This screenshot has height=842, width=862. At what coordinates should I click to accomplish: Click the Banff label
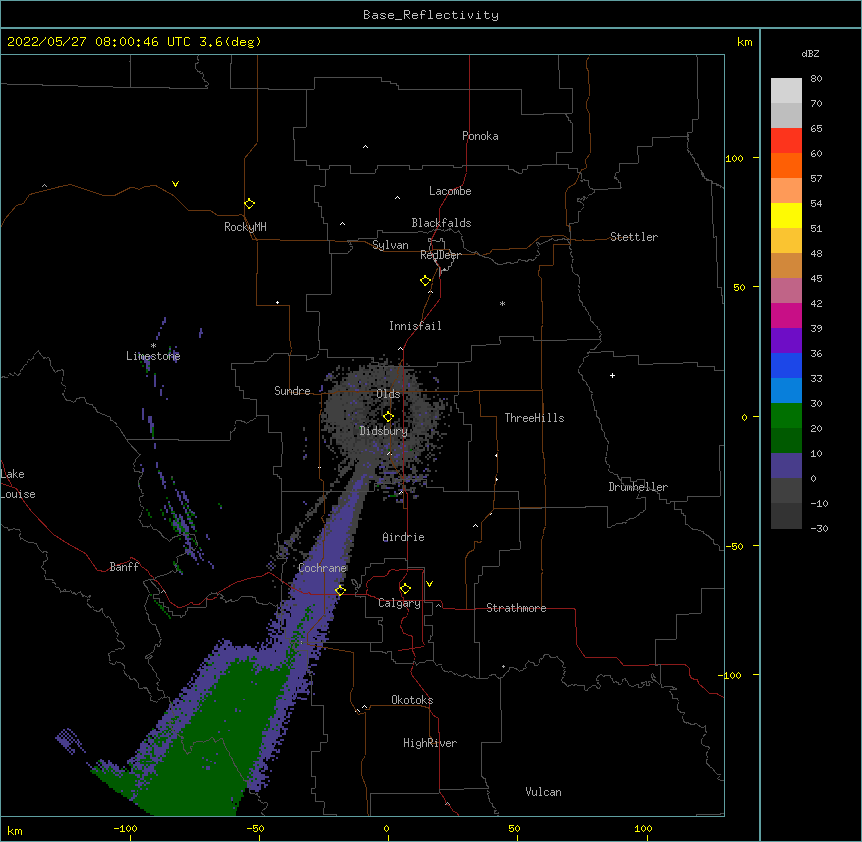(x=124, y=567)
